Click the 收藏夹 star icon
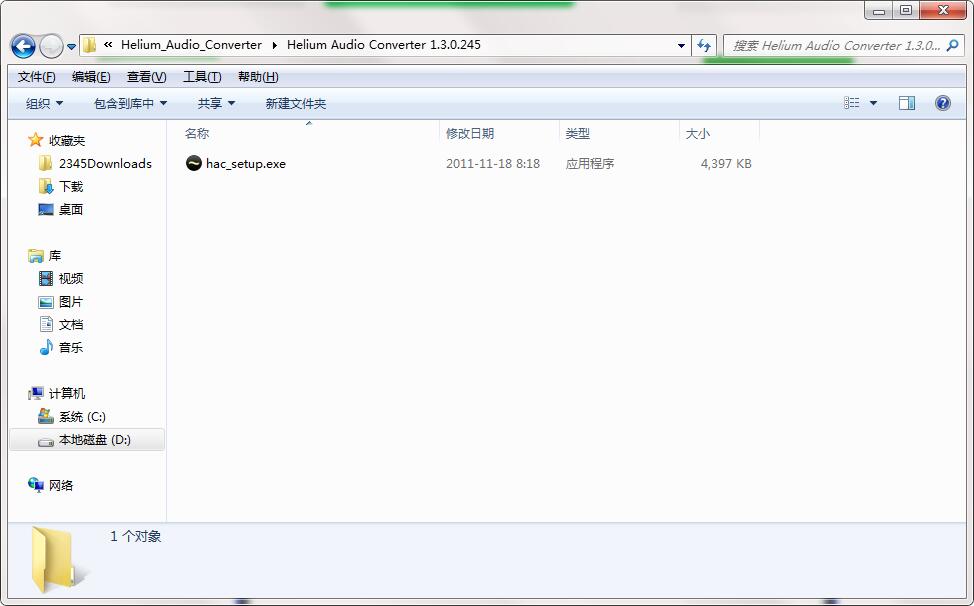 pos(35,140)
